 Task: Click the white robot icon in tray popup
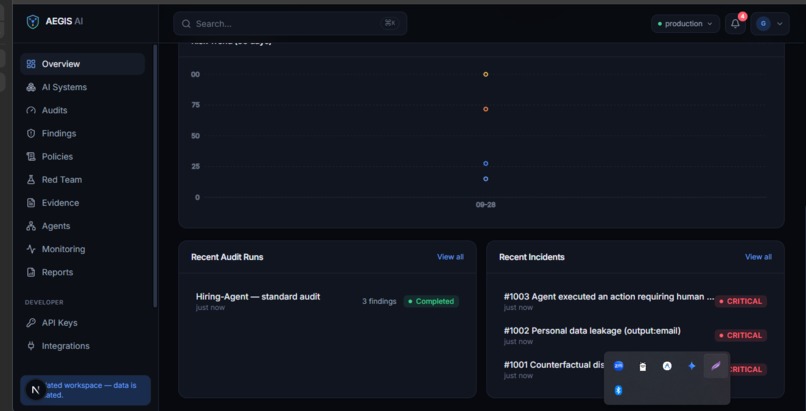click(x=643, y=366)
